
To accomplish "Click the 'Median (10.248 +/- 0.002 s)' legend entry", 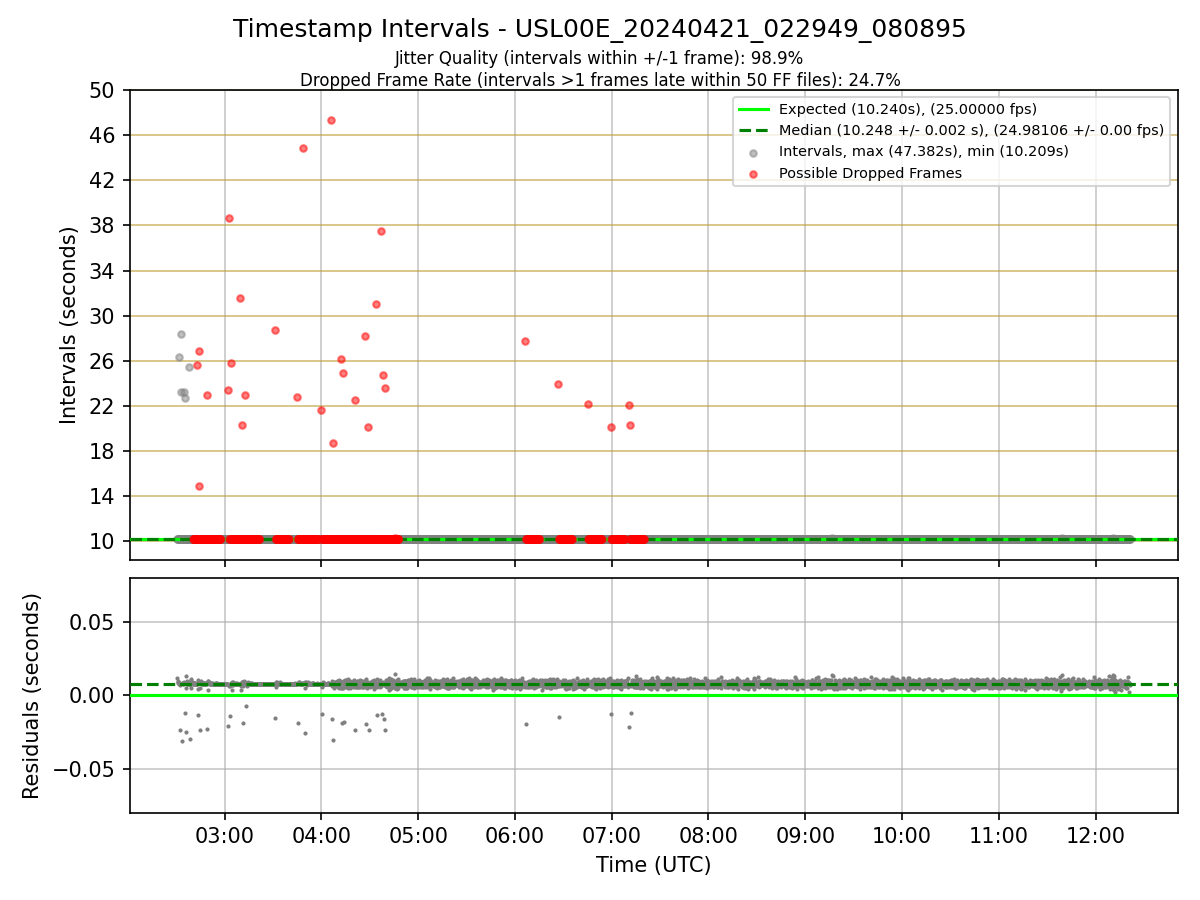I will coord(971,130).
